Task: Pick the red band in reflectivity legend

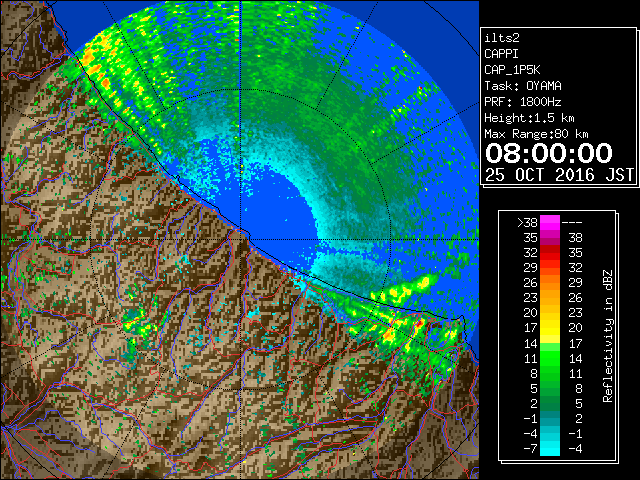Action: [x=550, y=253]
